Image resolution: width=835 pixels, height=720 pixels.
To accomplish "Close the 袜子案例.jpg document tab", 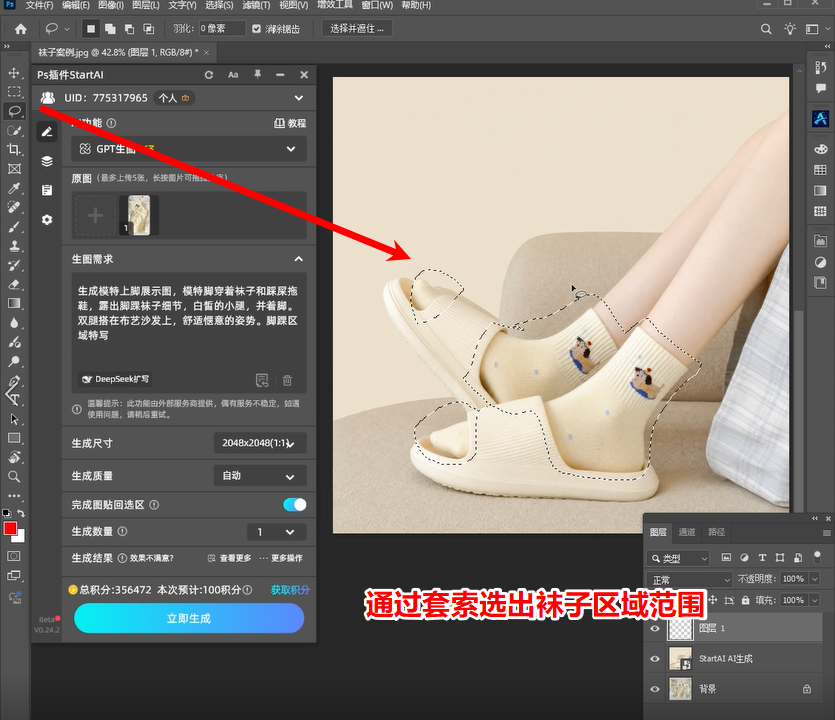I will (207, 52).
